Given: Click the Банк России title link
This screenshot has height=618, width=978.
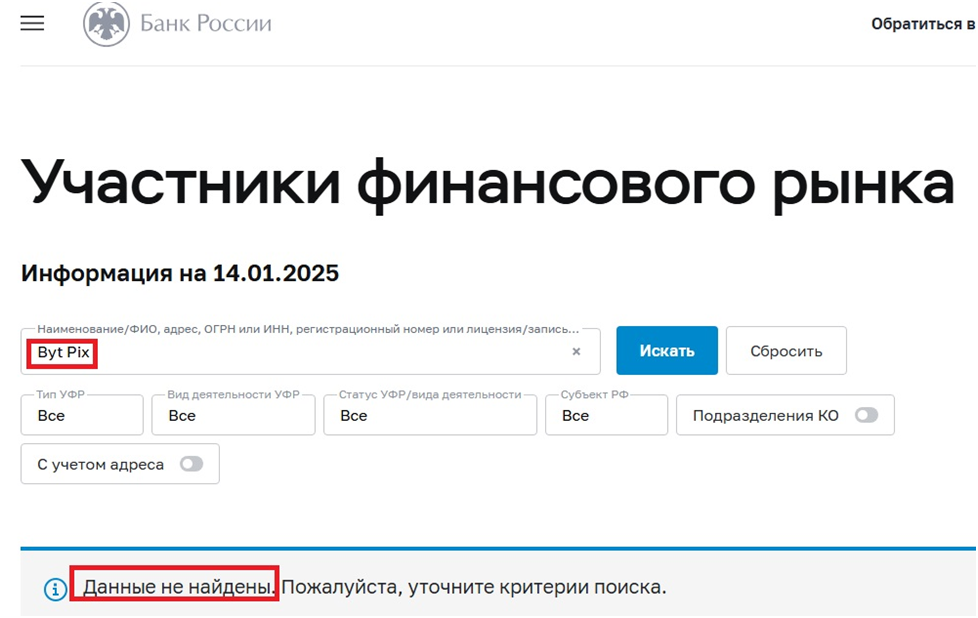Looking at the screenshot, I should [206, 24].
